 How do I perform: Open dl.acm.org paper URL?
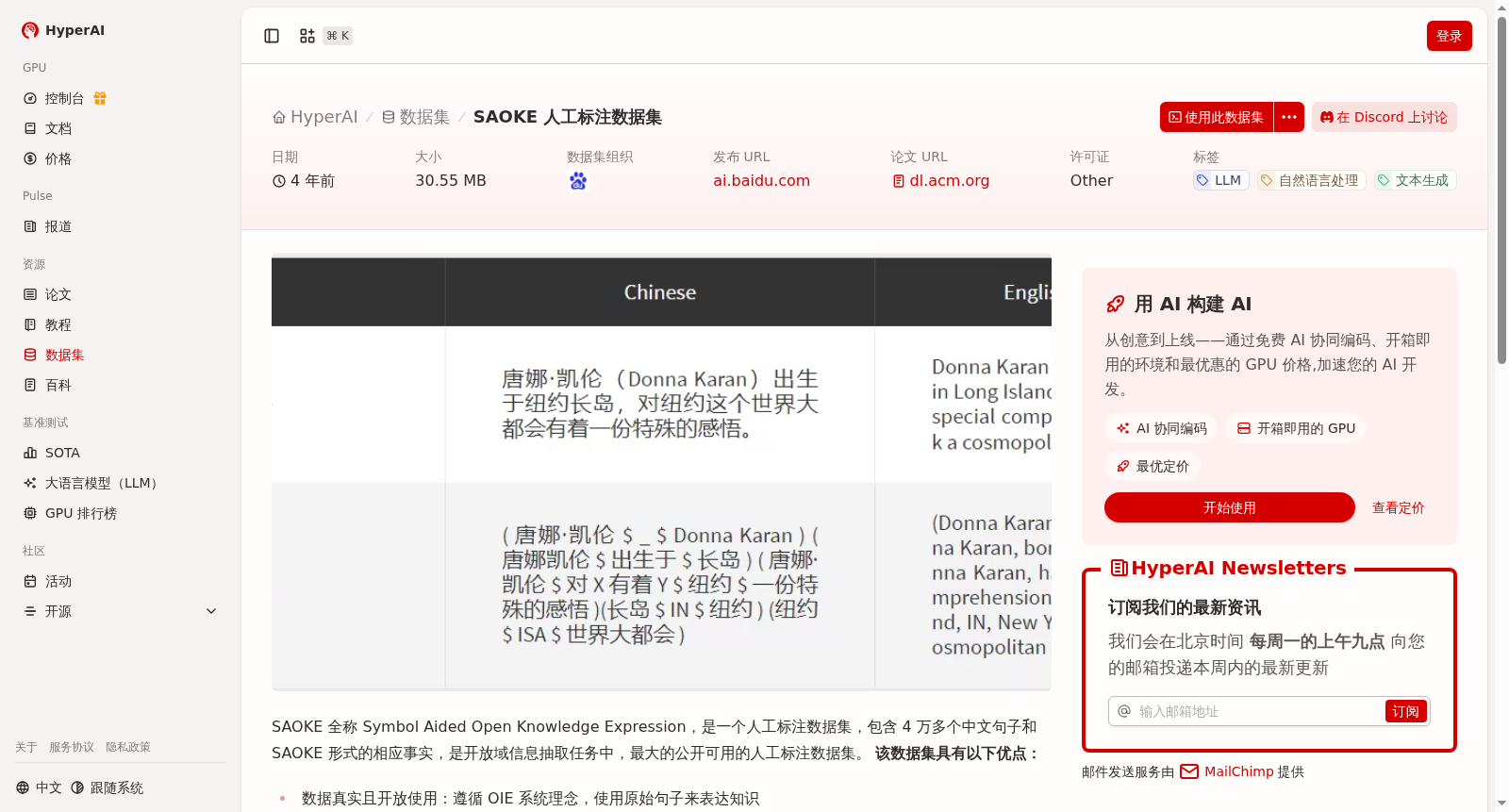(941, 181)
